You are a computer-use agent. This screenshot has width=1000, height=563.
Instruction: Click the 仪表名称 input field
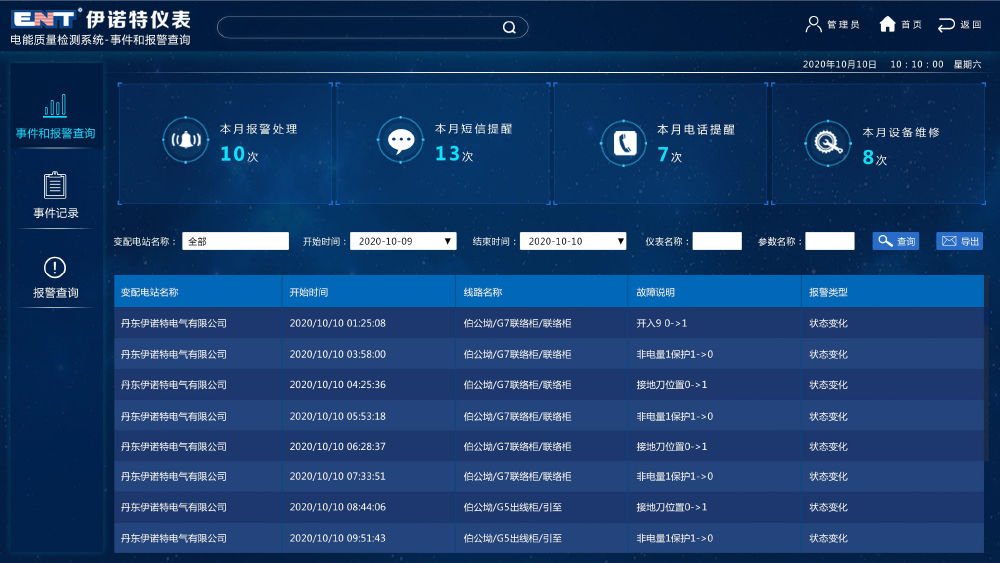[x=717, y=241]
